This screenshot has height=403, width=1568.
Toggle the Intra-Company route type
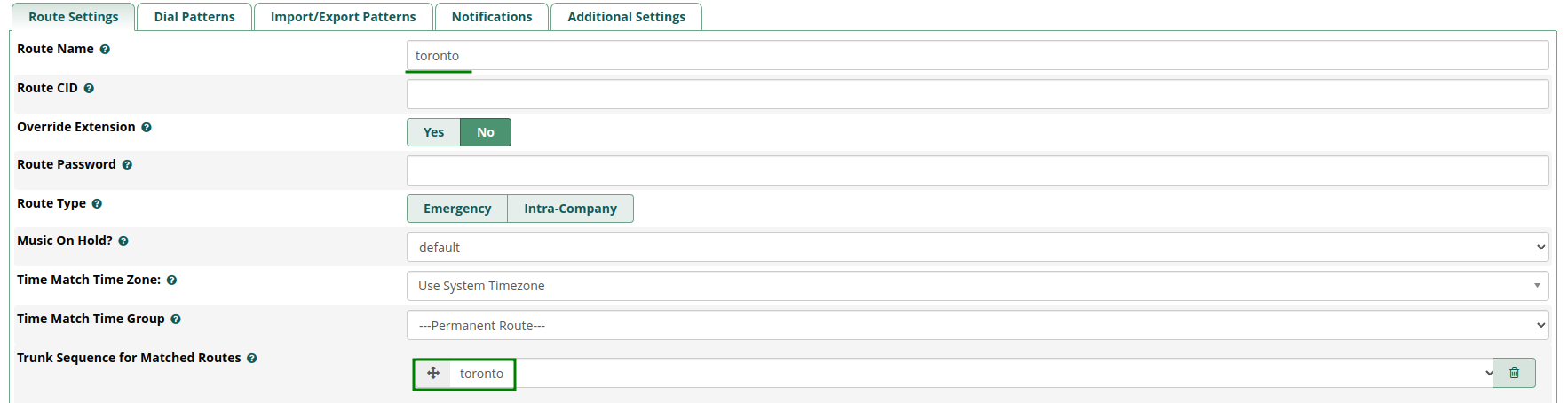click(570, 209)
